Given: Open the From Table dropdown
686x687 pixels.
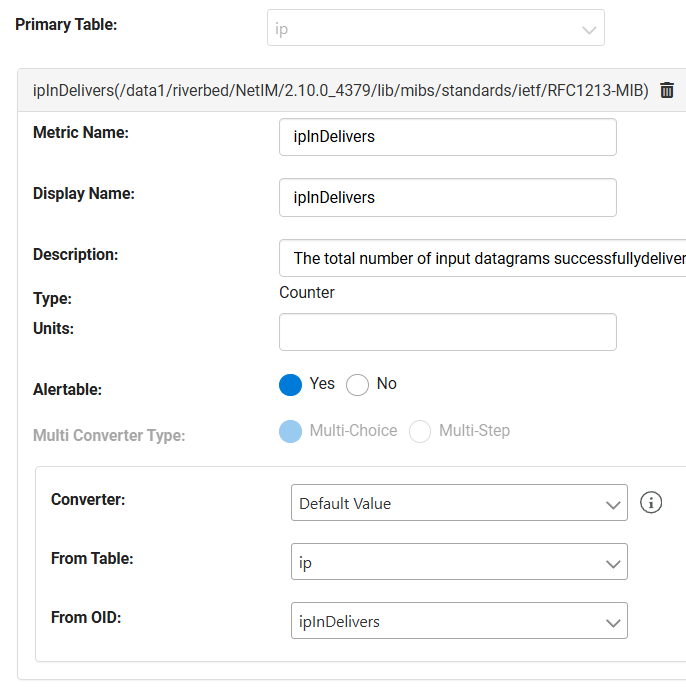Looking at the screenshot, I should point(459,563).
